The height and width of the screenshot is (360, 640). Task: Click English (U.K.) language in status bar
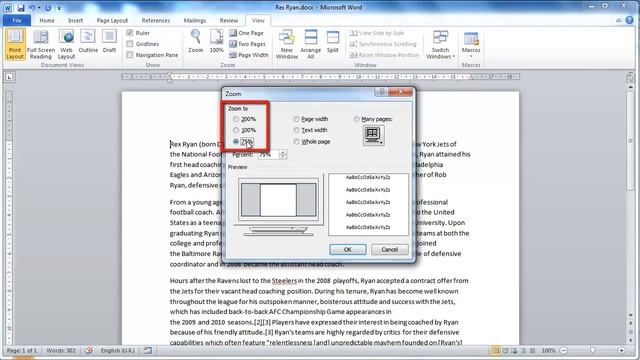tap(118, 351)
